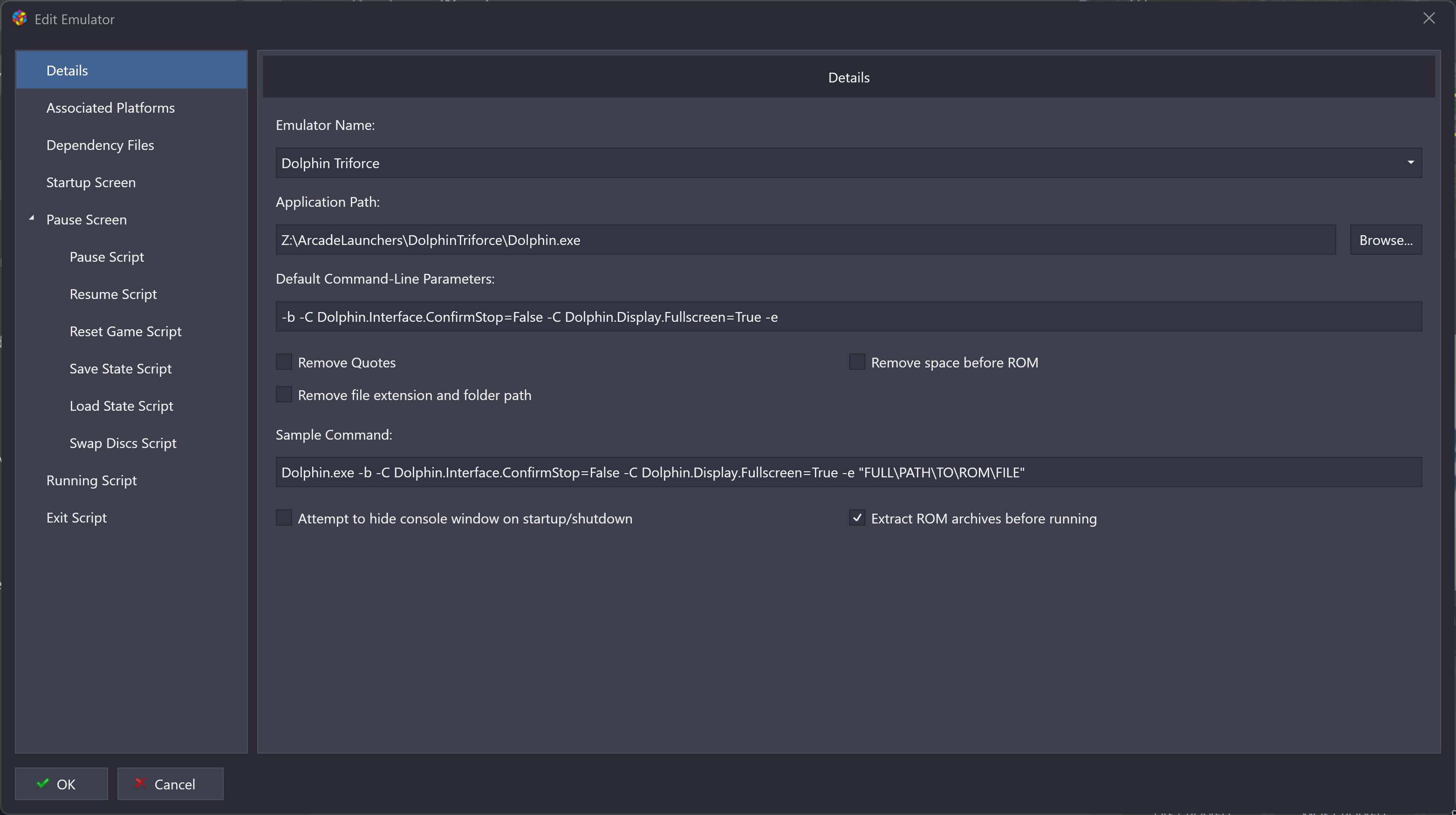Screen dimensions: 1456x815
Task: Click the red X icon on Cancel
Action: point(140,783)
